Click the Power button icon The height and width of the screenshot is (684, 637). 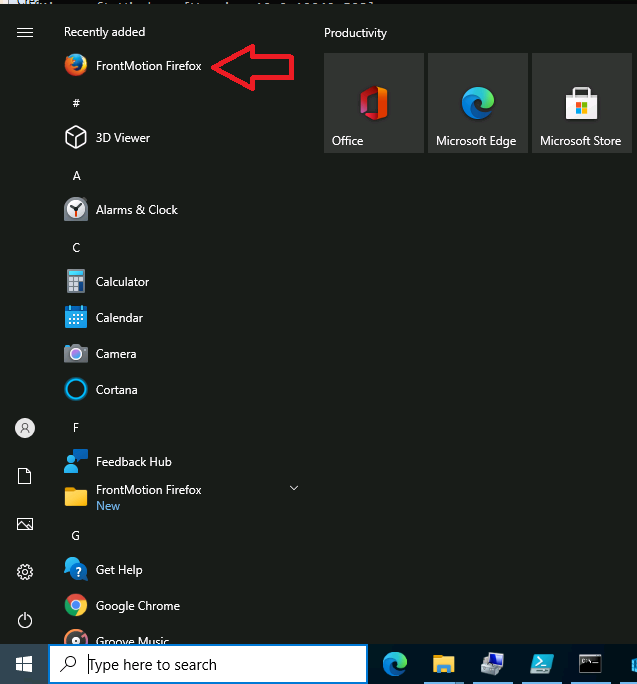[25, 620]
